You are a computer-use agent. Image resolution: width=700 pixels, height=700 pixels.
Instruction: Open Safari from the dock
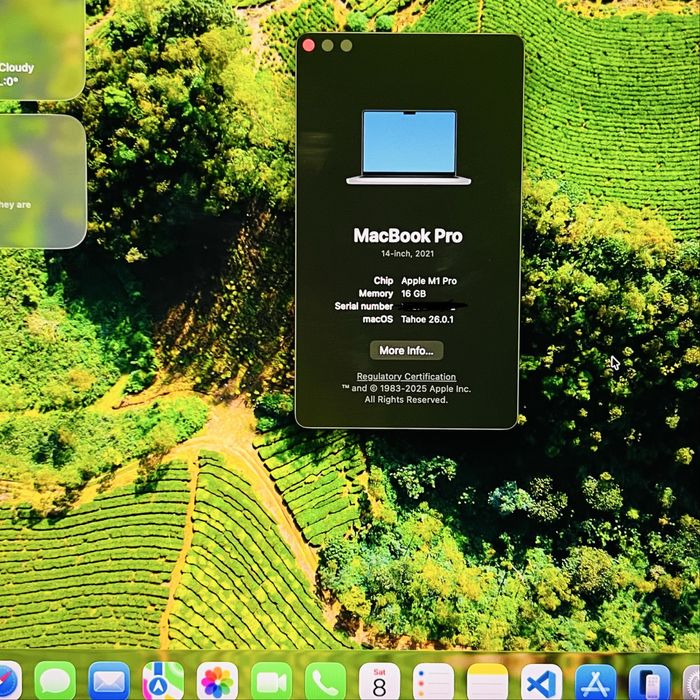click(x=9, y=681)
